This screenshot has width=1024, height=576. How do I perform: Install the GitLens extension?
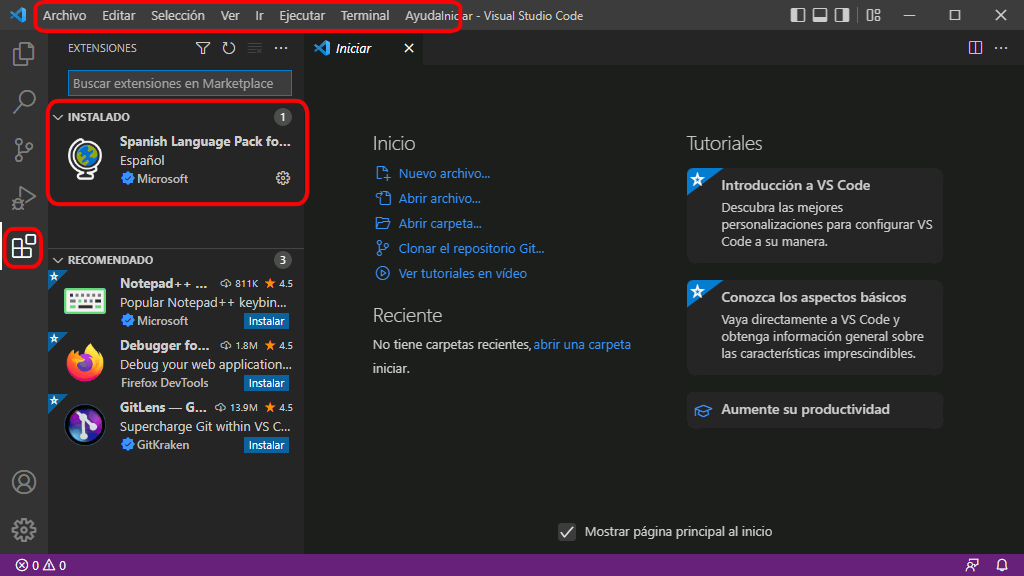pos(266,445)
